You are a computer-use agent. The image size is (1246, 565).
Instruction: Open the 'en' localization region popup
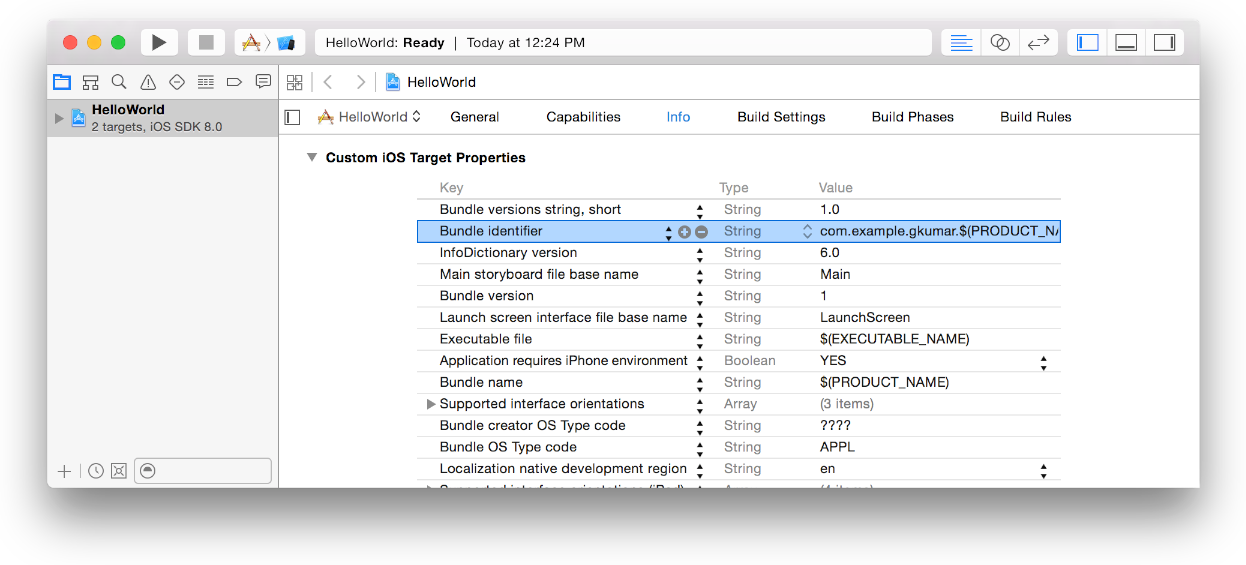(1044, 469)
